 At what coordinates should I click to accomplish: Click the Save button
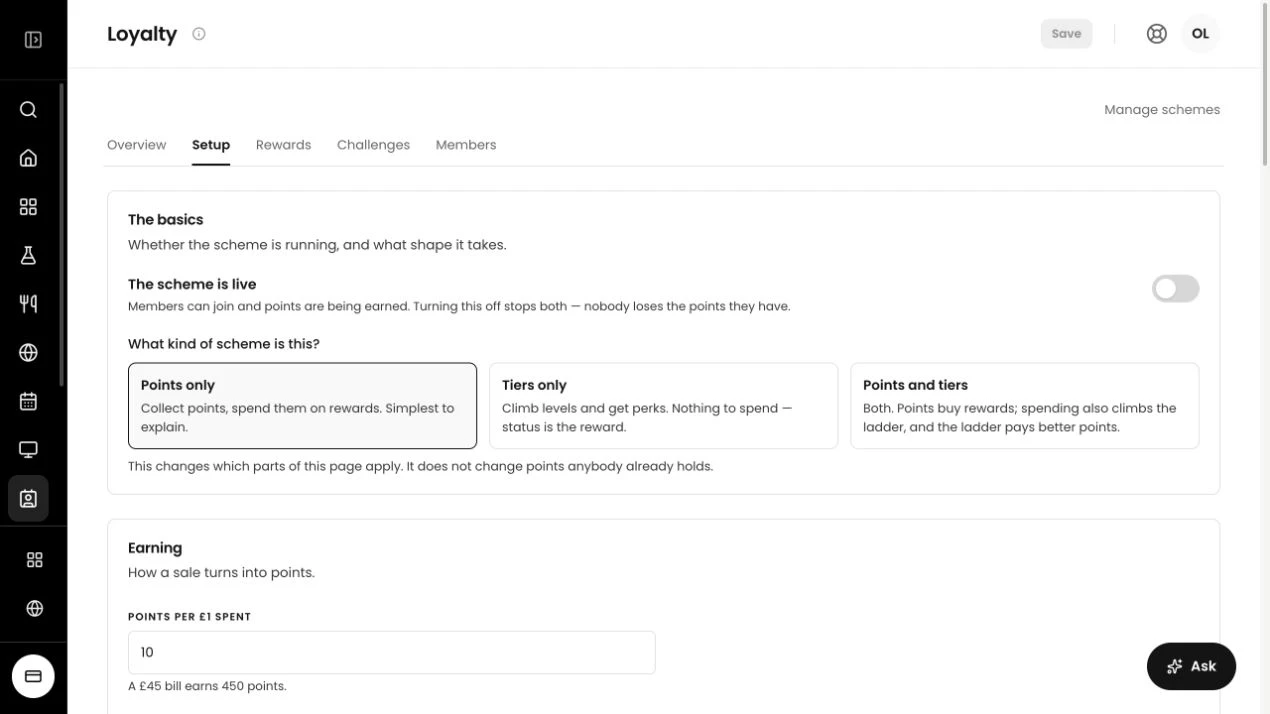click(1066, 34)
